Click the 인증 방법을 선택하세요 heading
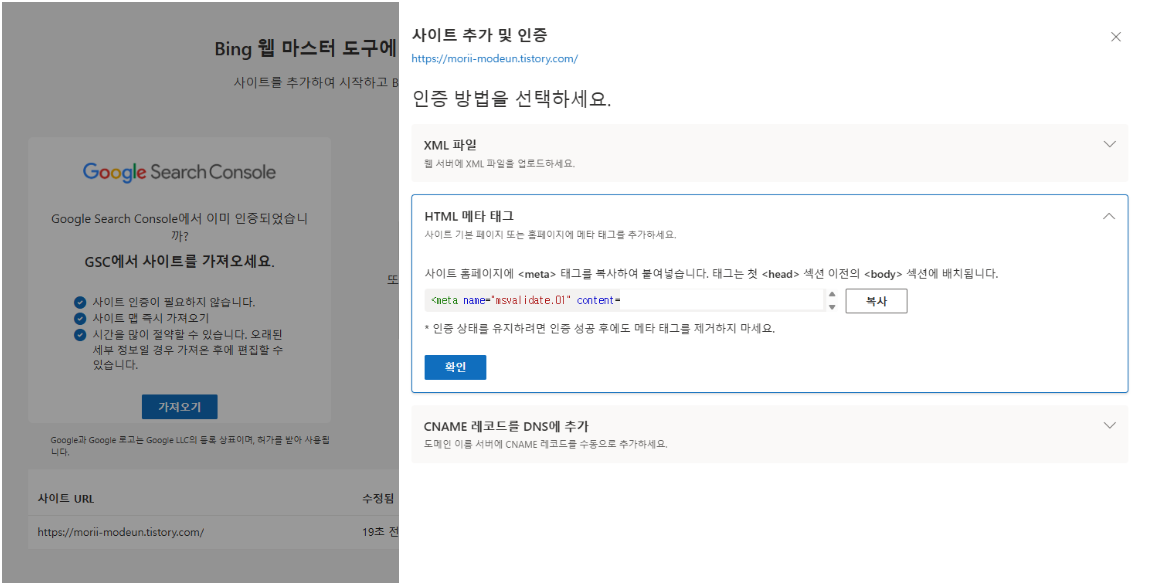Screen dimensions: 1149x585 click(511, 98)
